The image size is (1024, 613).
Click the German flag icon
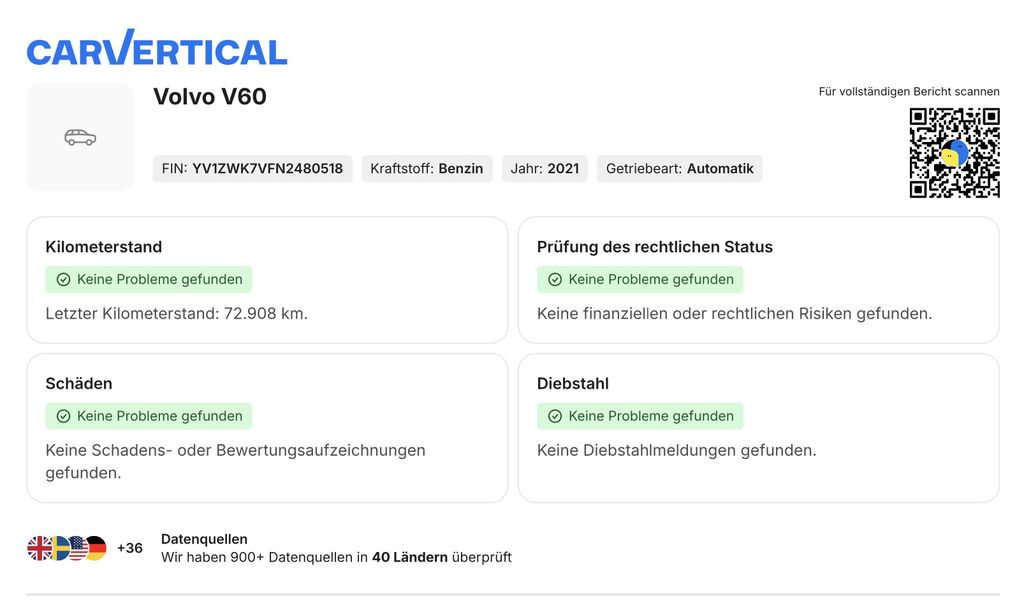click(95, 548)
